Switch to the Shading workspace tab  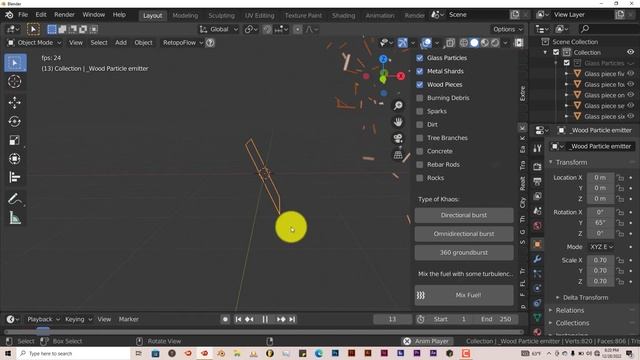tap(343, 16)
